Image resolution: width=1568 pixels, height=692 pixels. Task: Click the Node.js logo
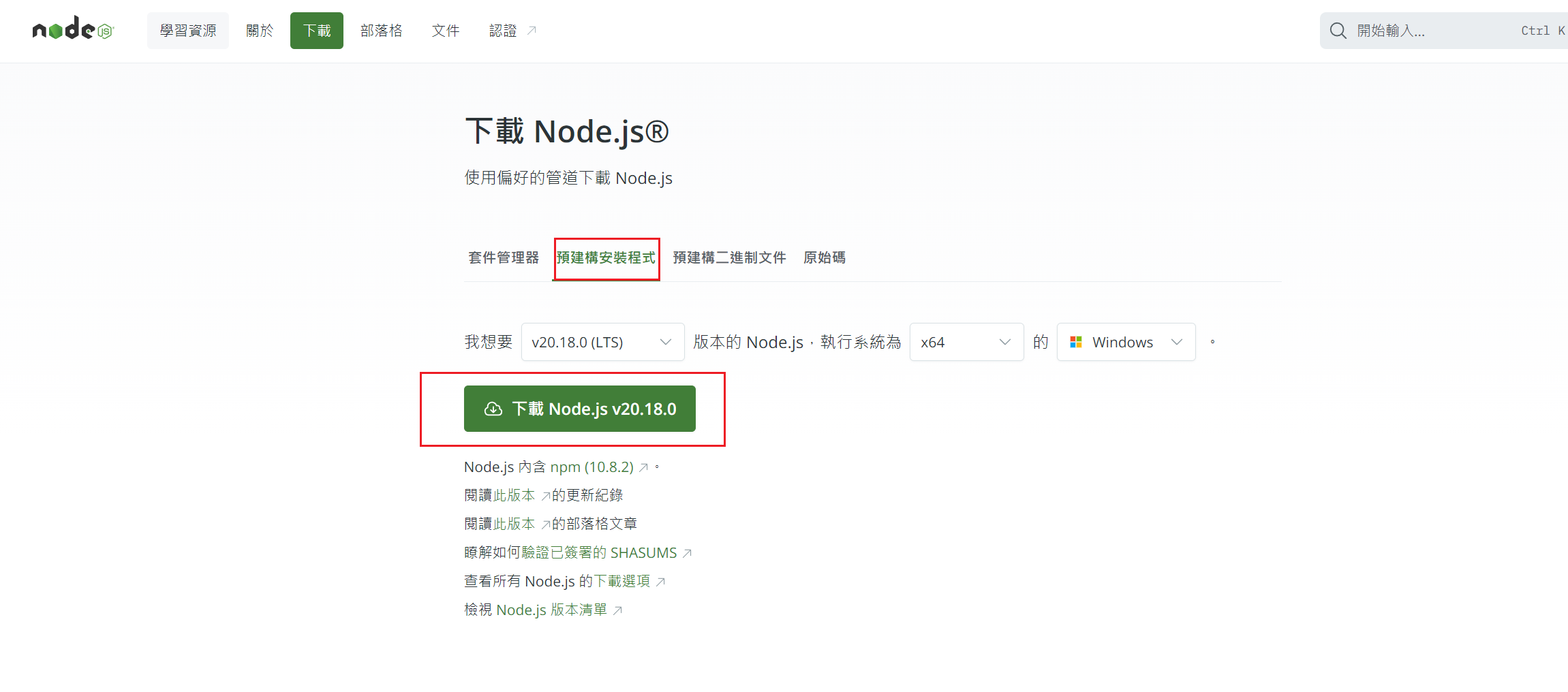coord(73,29)
